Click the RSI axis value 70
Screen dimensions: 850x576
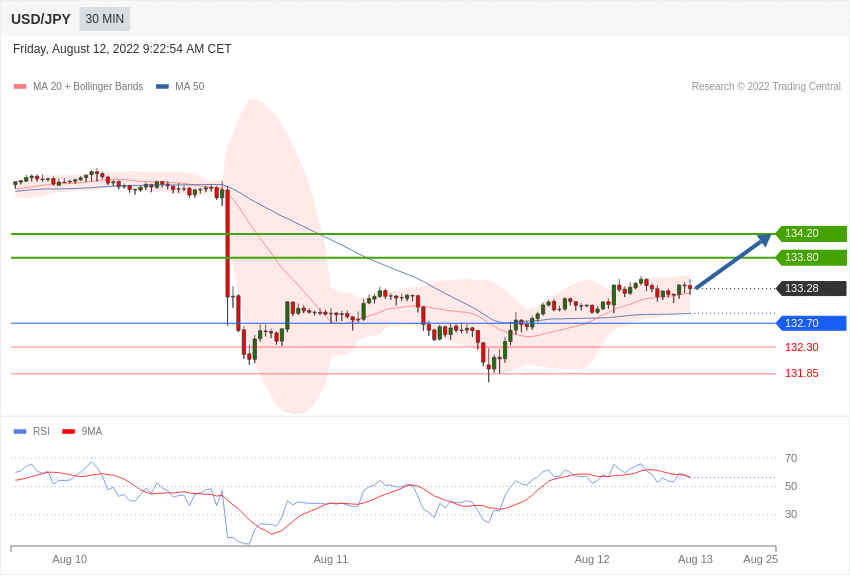(791, 458)
